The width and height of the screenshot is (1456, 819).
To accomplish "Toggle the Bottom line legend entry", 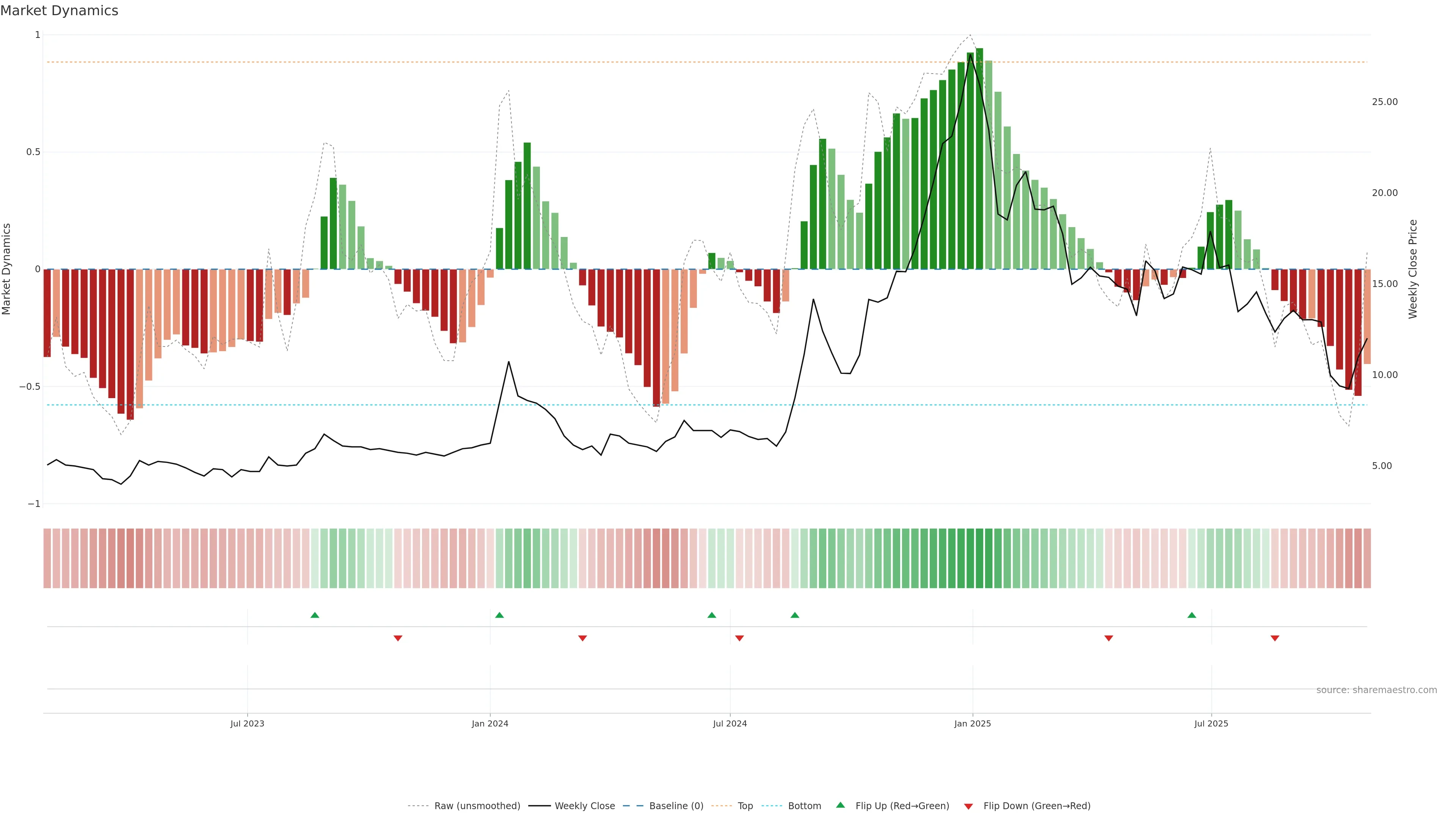I will pos(804,806).
